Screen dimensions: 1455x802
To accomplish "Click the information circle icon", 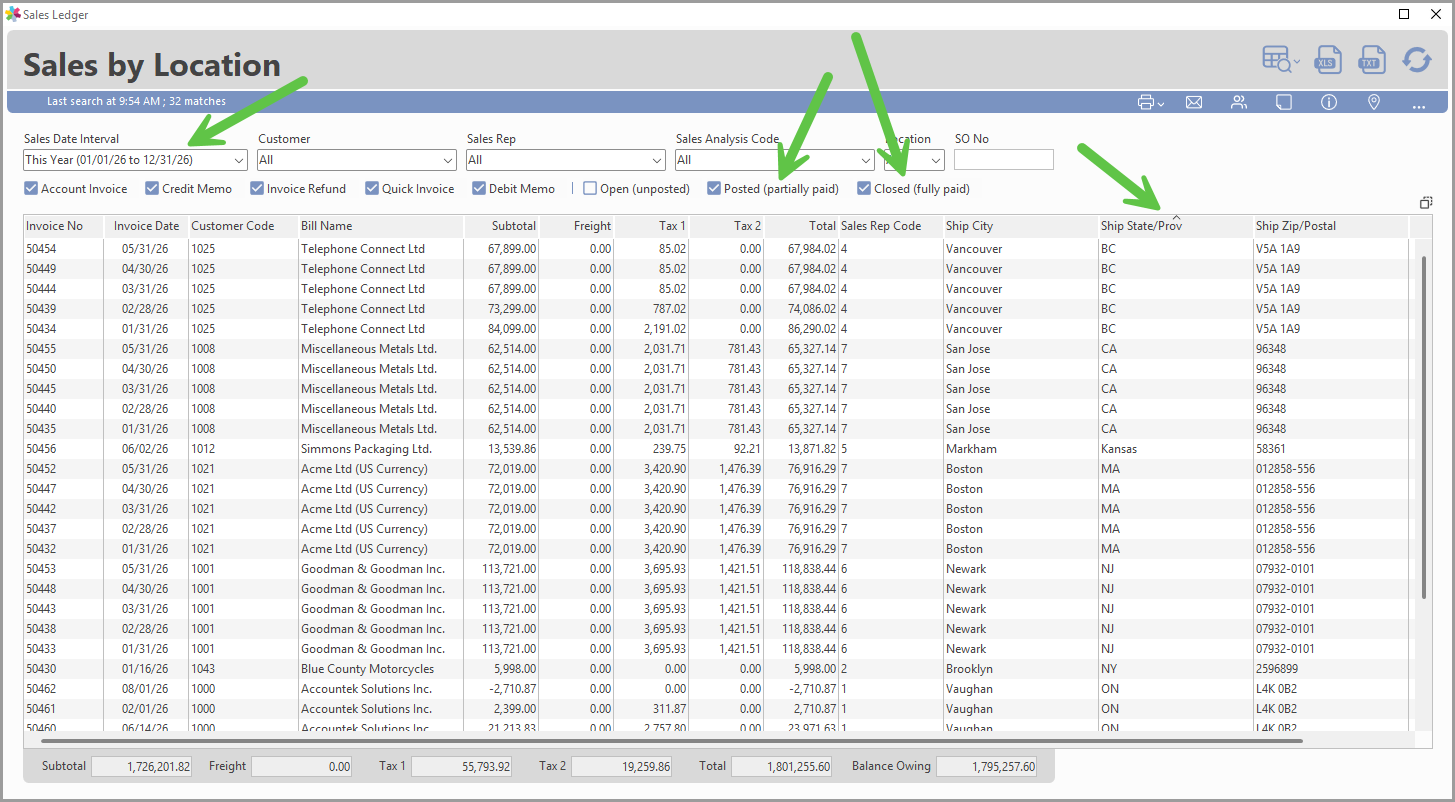I will pos(1329,102).
